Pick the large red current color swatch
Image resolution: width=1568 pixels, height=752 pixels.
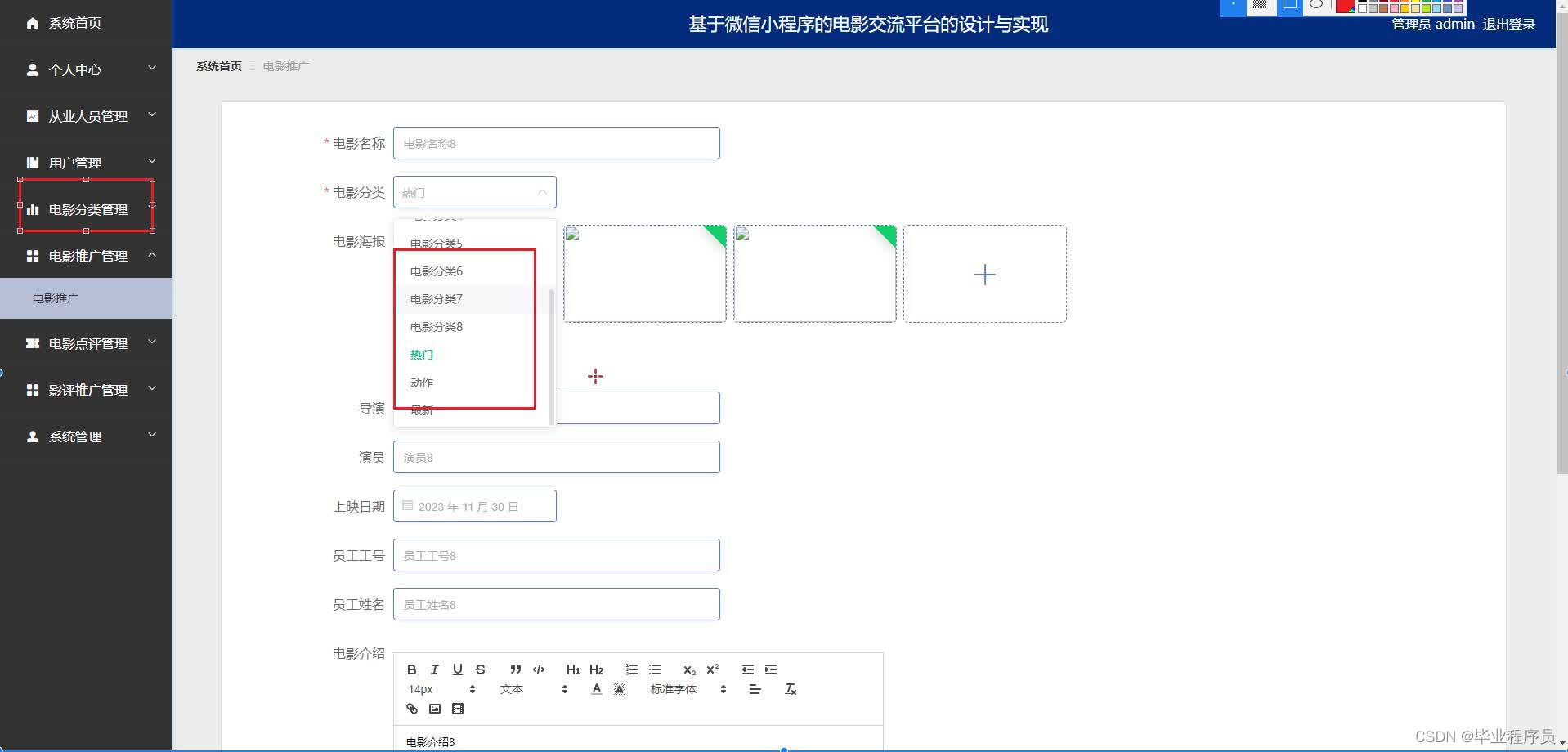1345,6
